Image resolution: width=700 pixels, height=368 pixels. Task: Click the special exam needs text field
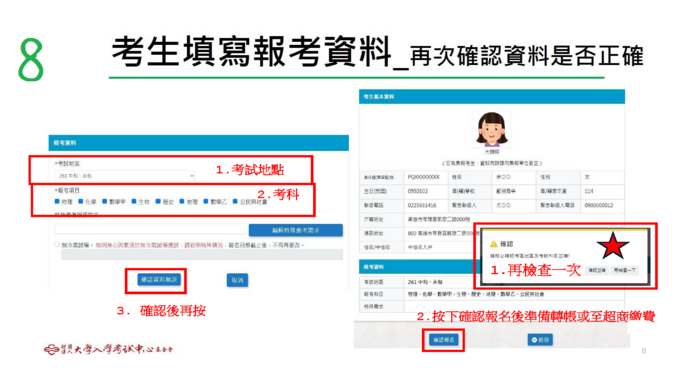pyautogui.click(x=150, y=230)
